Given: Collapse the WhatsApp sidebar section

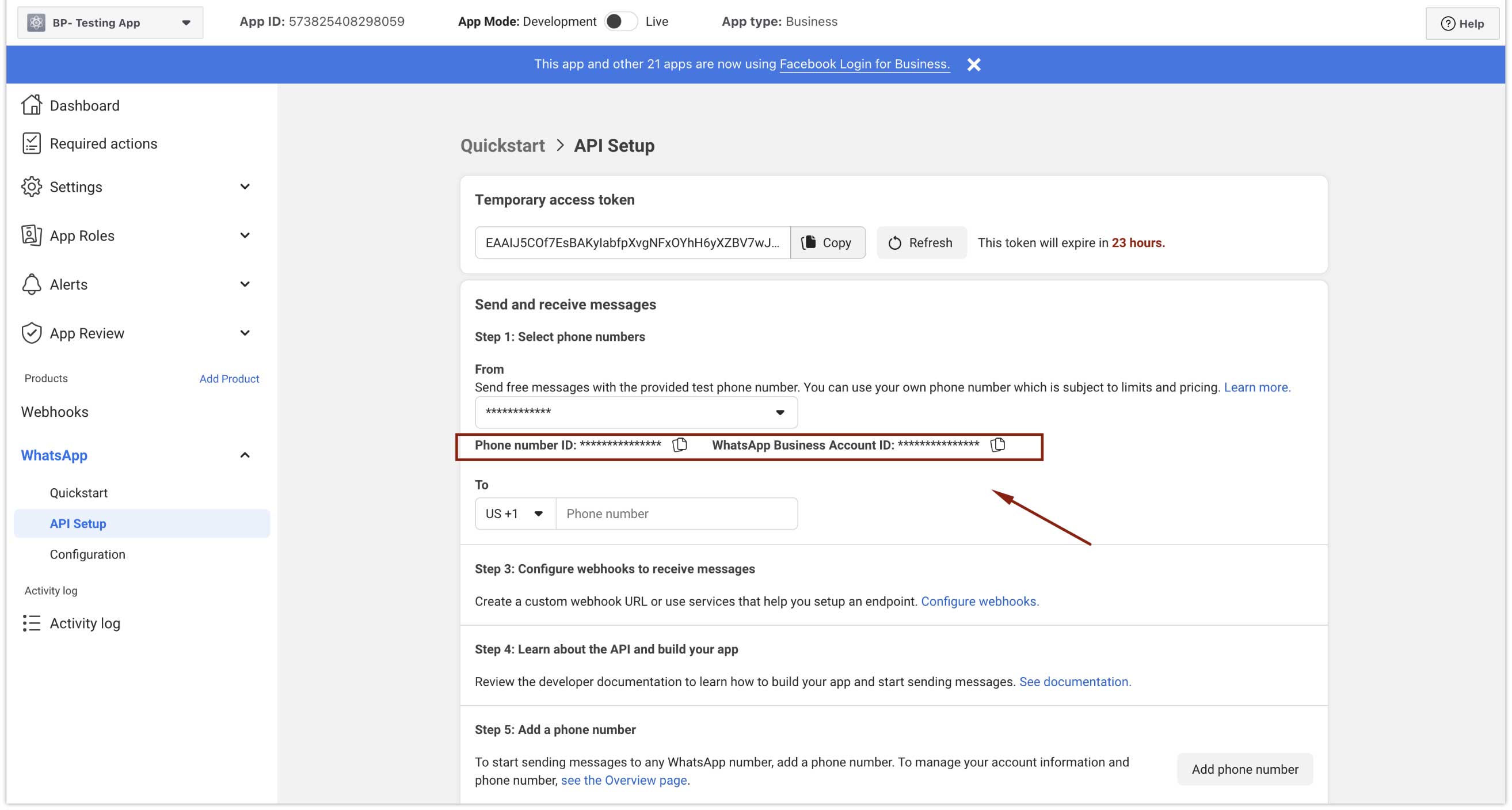Looking at the screenshot, I should pyautogui.click(x=245, y=455).
